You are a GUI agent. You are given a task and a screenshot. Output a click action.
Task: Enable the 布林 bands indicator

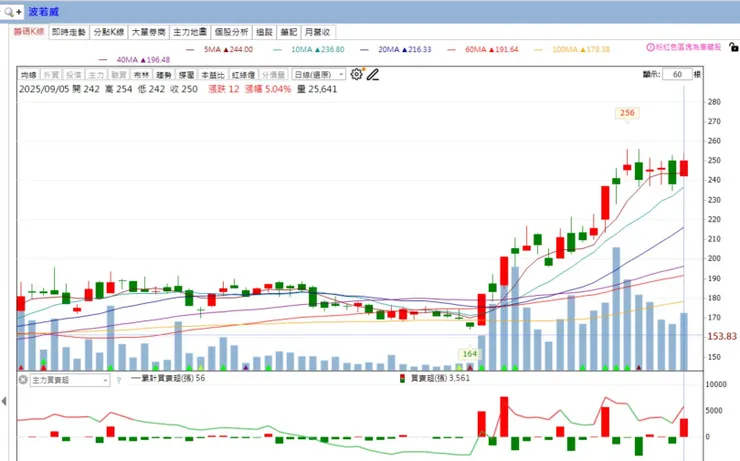coord(141,75)
